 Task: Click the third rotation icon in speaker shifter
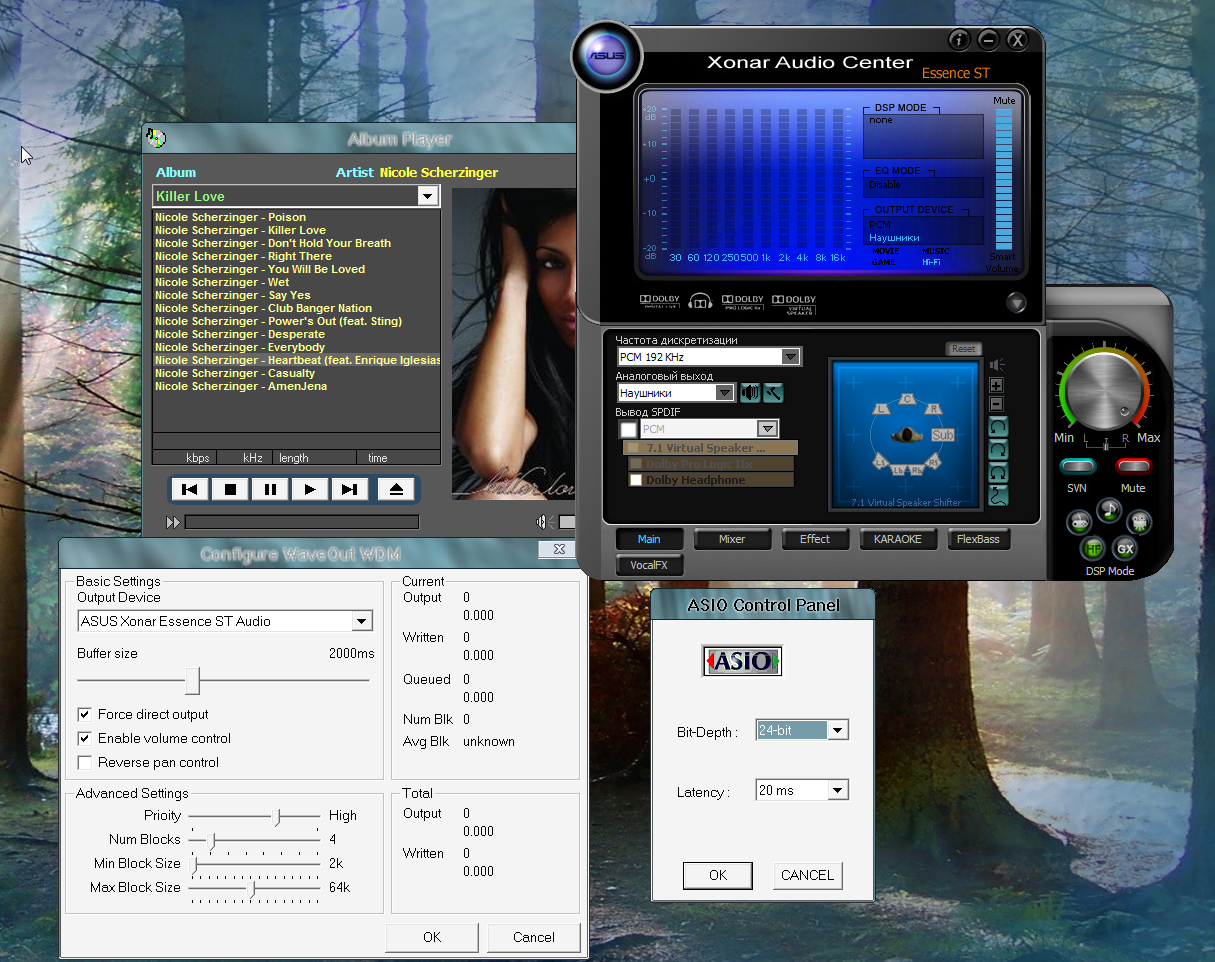(x=998, y=473)
